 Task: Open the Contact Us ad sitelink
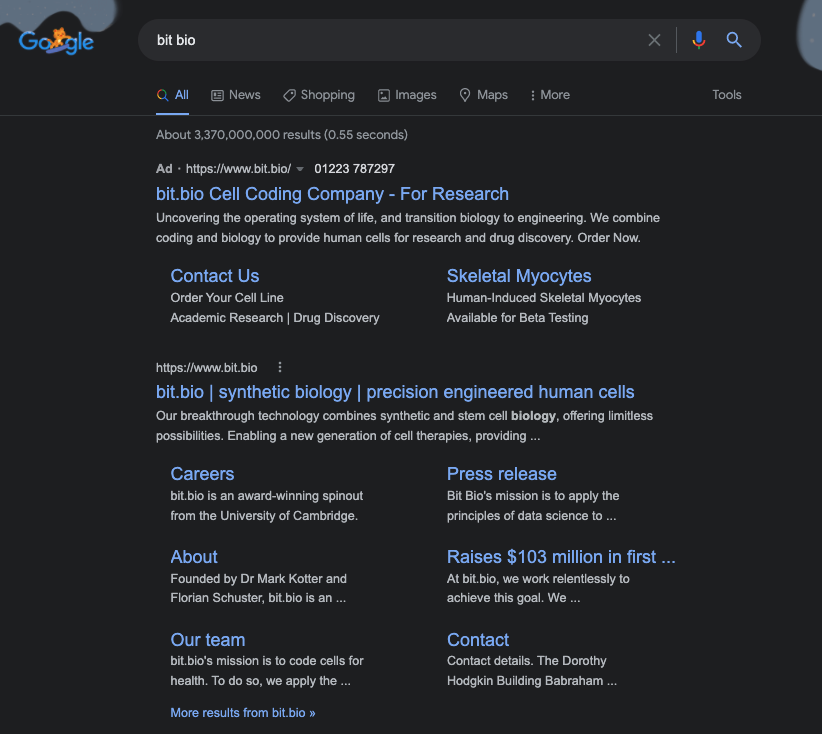tap(215, 276)
